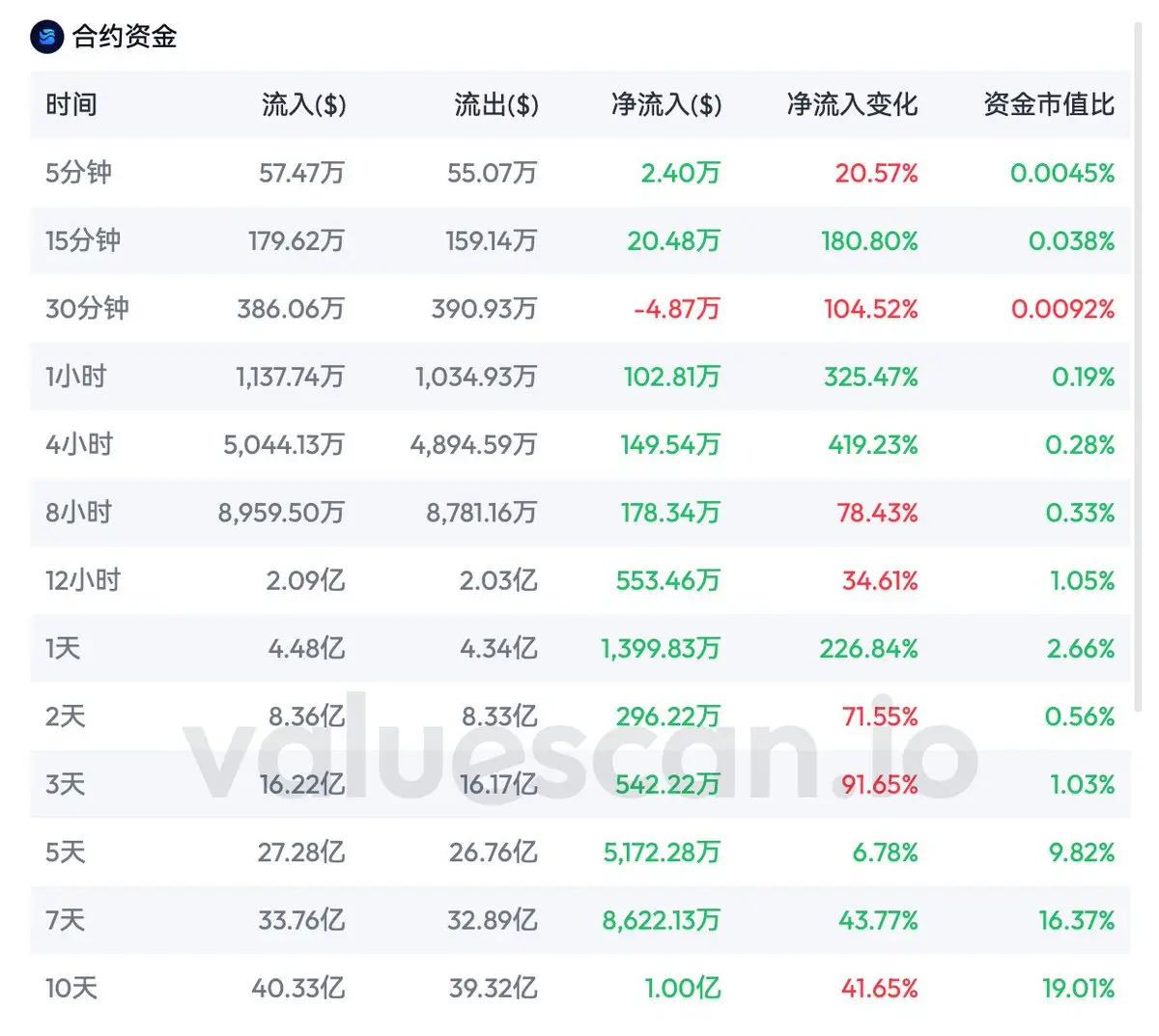Screen dimensions: 1159x1036
Task: Click outflow value 55.07万
Action: 492,173
